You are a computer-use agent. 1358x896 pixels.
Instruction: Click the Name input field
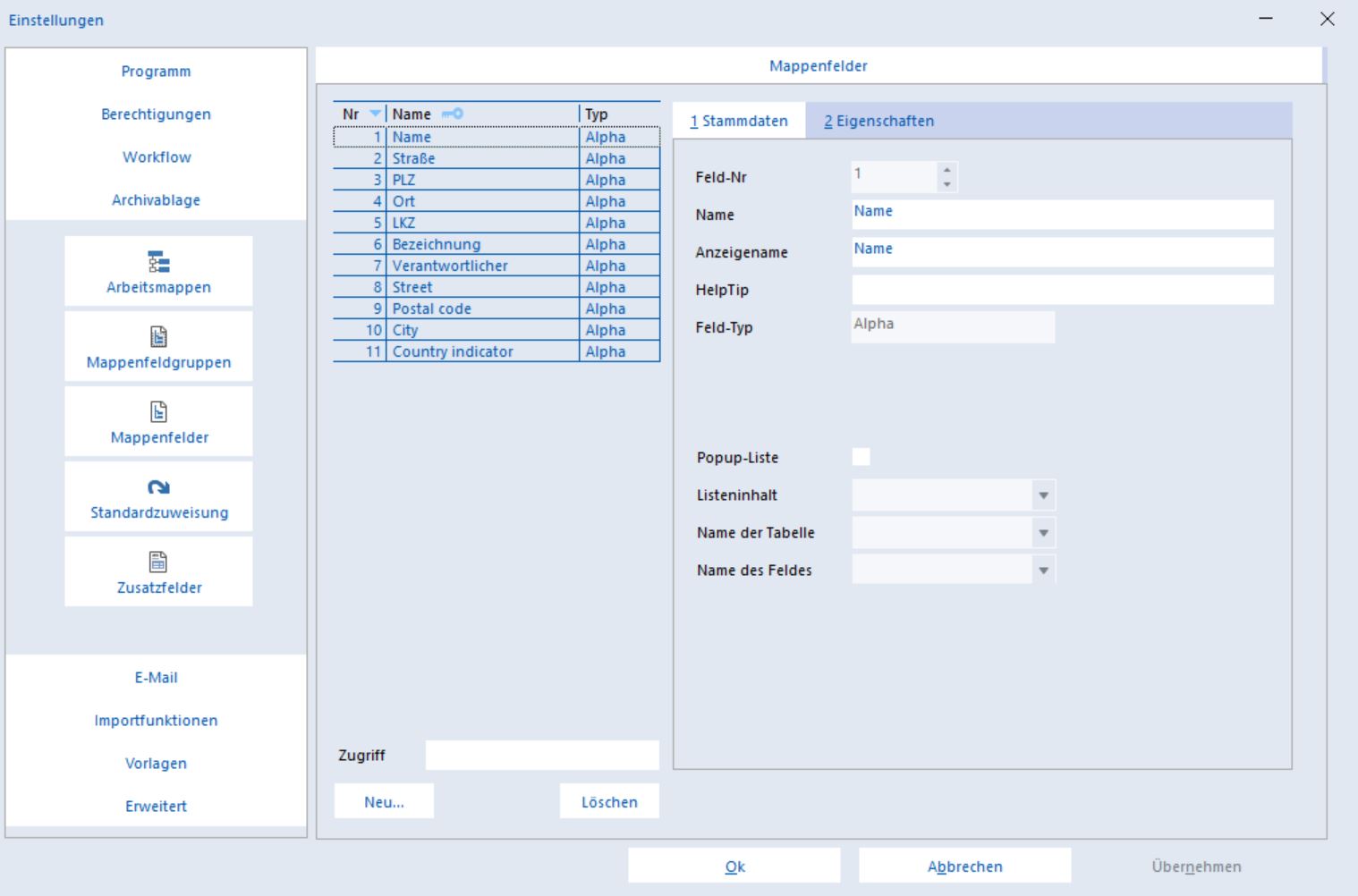point(1062,215)
